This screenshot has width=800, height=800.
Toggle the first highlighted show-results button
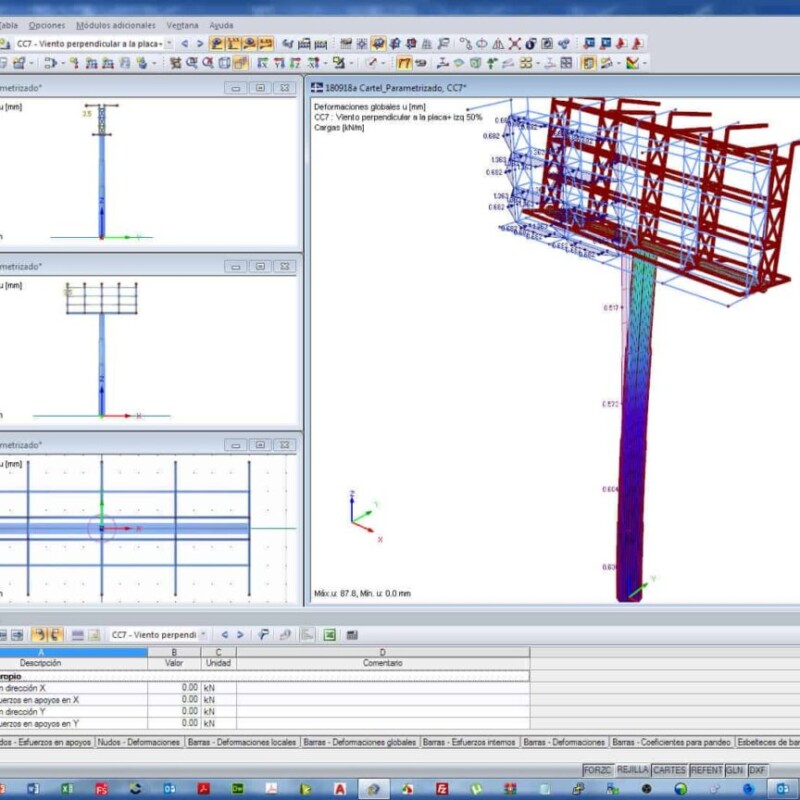coord(216,44)
